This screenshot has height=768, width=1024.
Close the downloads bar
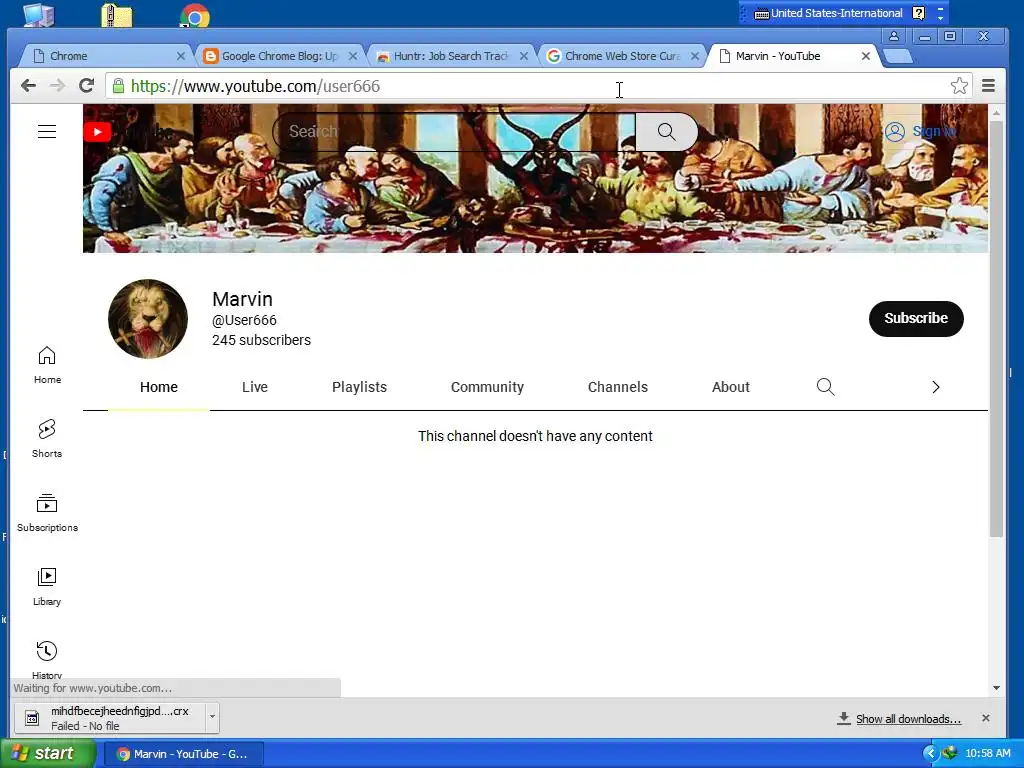[985, 718]
